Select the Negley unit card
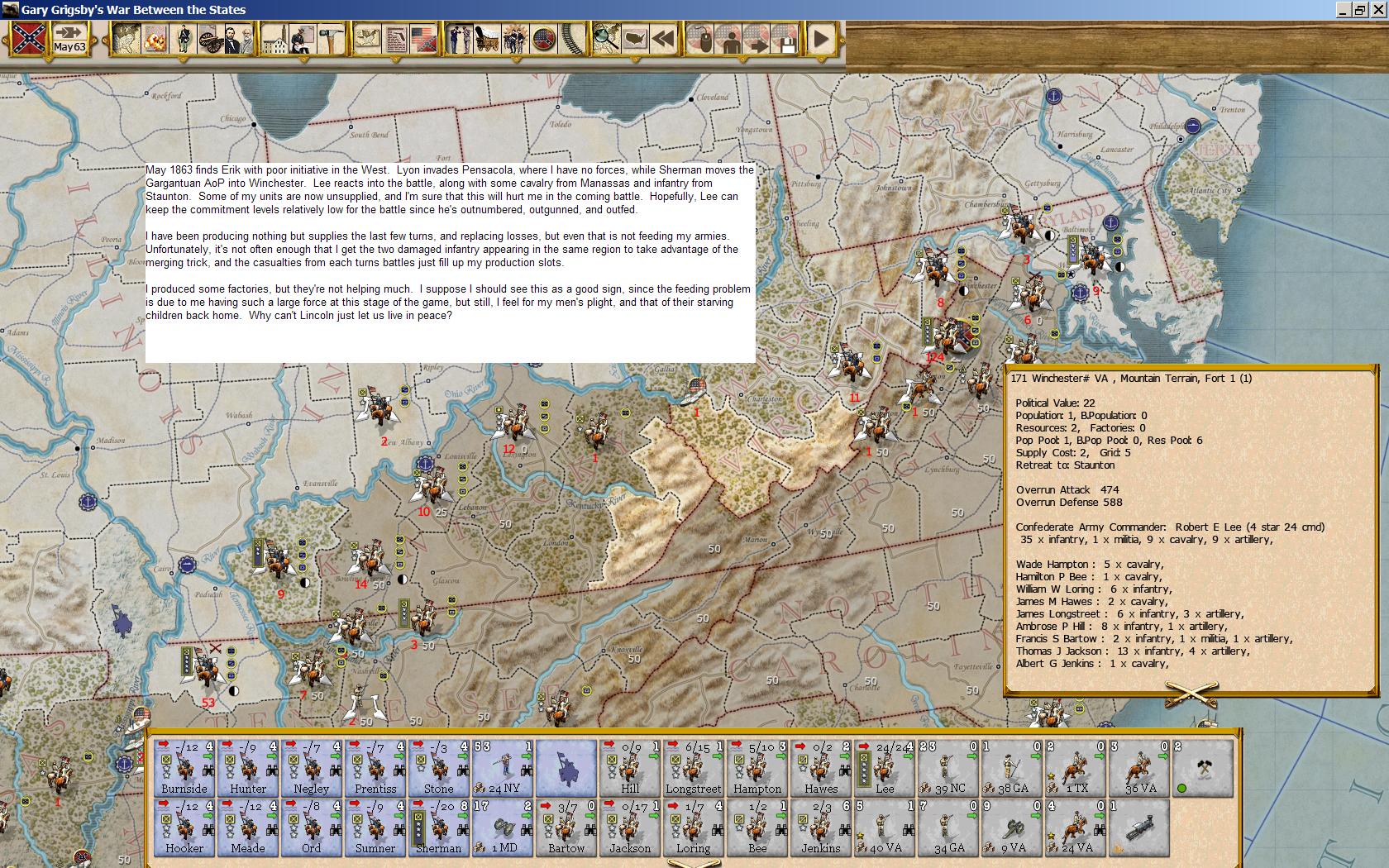This screenshot has width=1389, height=868. point(312,768)
